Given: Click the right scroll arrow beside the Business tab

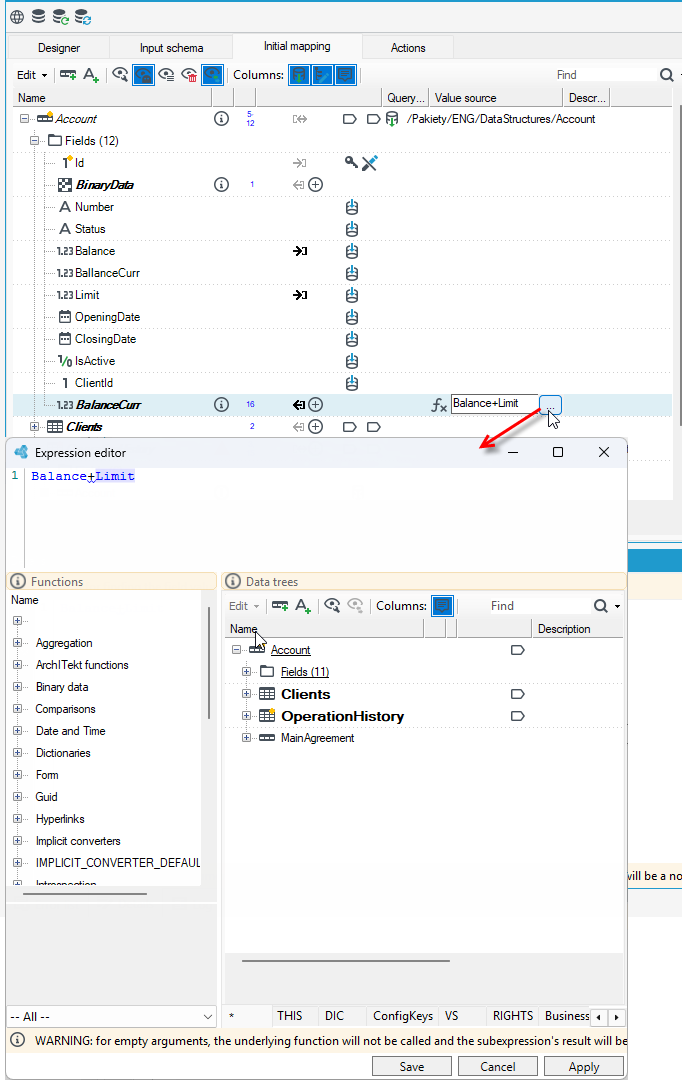Looking at the screenshot, I should click(x=616, y=1017).
